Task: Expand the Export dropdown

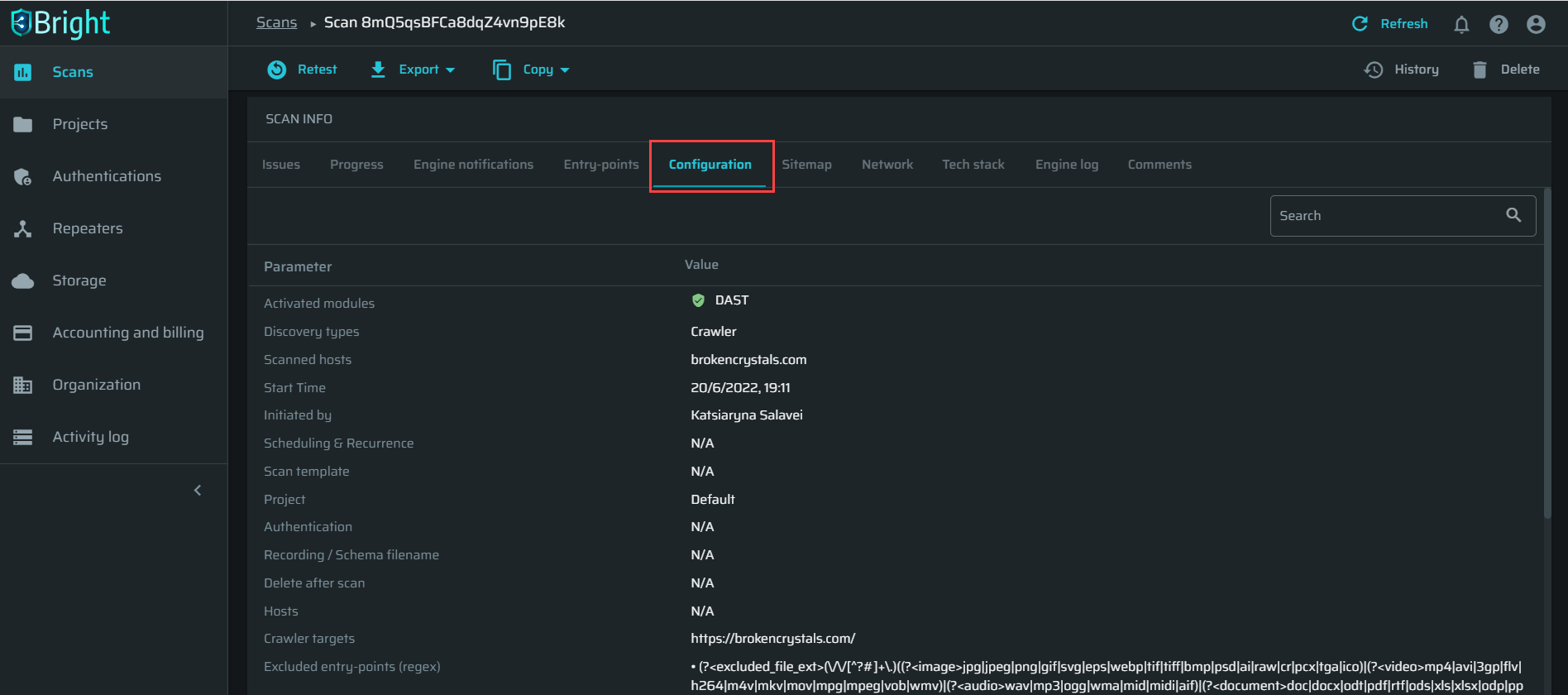Action: coord(414,70)
